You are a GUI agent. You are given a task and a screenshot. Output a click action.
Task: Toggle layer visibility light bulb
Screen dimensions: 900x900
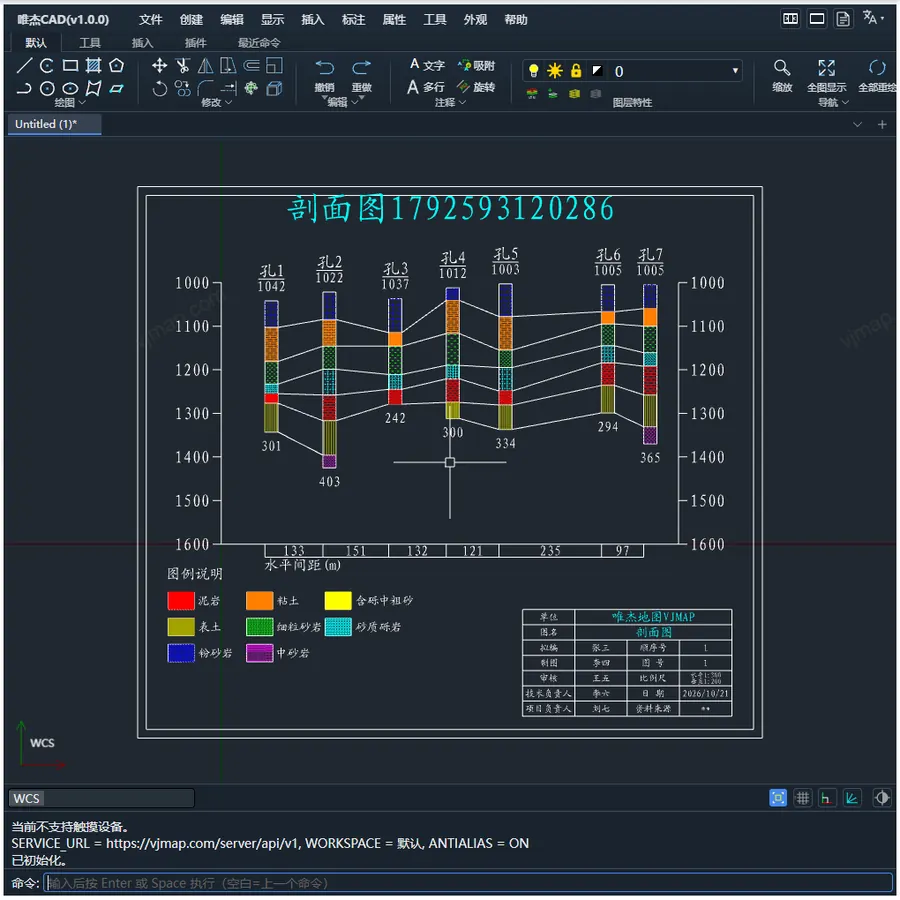point(533,71)
